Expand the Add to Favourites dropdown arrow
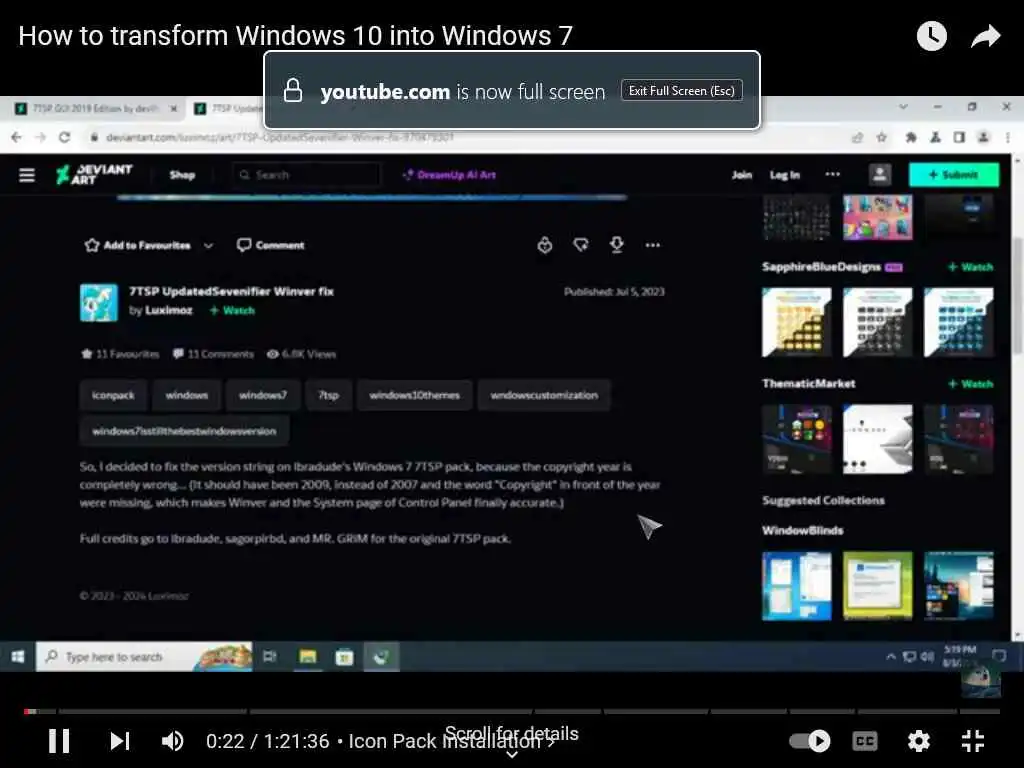 pyautogui.click(x=208, y=246)
